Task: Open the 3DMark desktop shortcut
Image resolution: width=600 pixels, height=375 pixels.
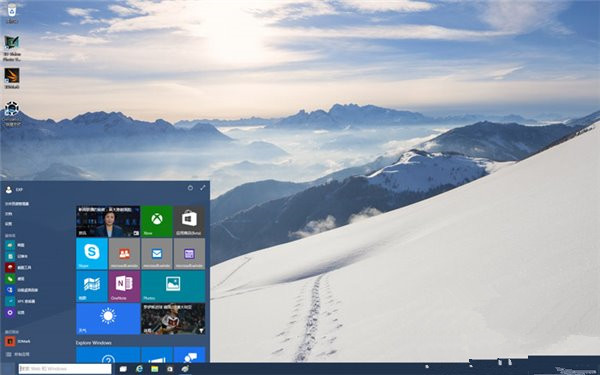Action: click(12, 77)
